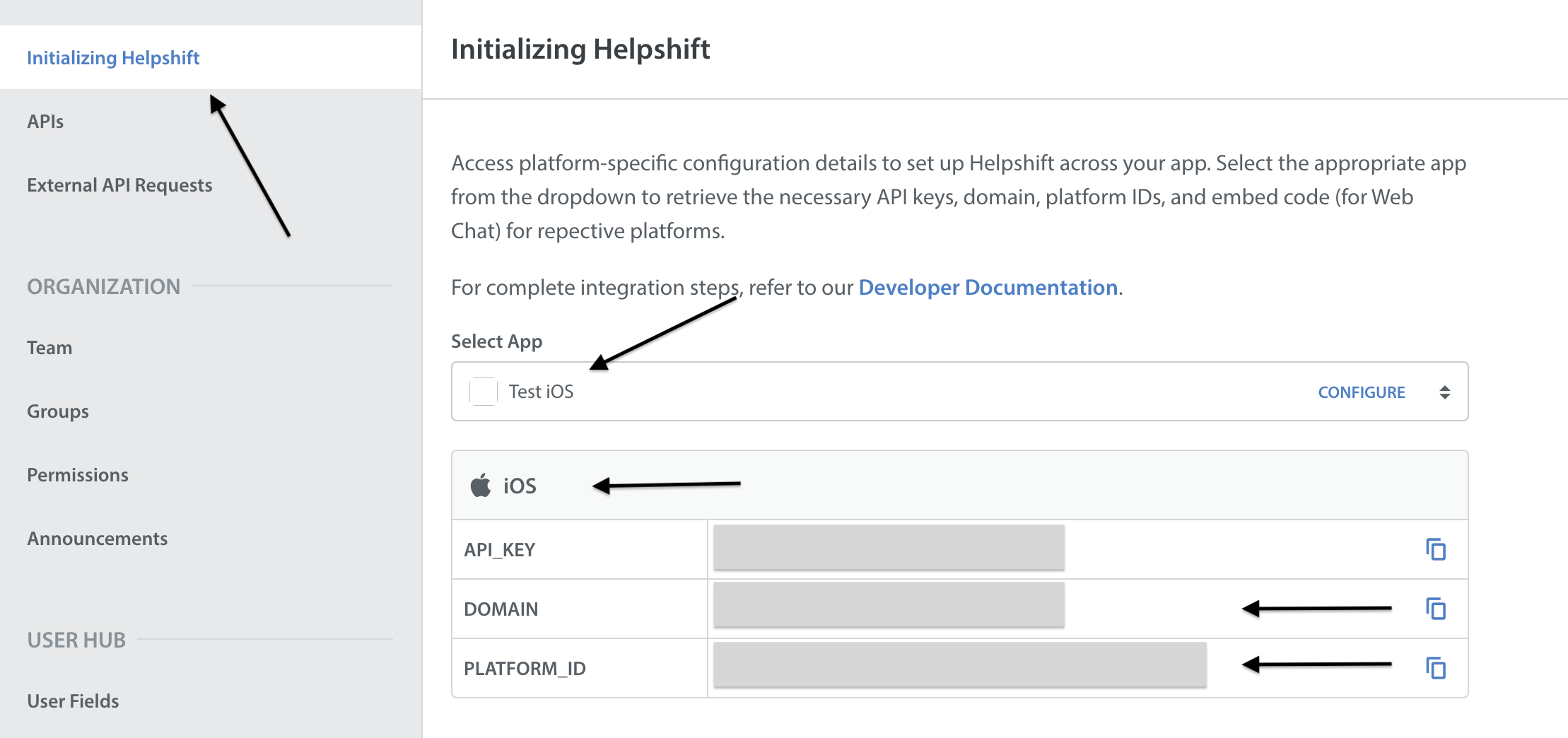Viewport: 1568px width, 738px height.
Task: Click the redacted DOMAIN value field
Action: pyautogui.click(x=889, y=605)
